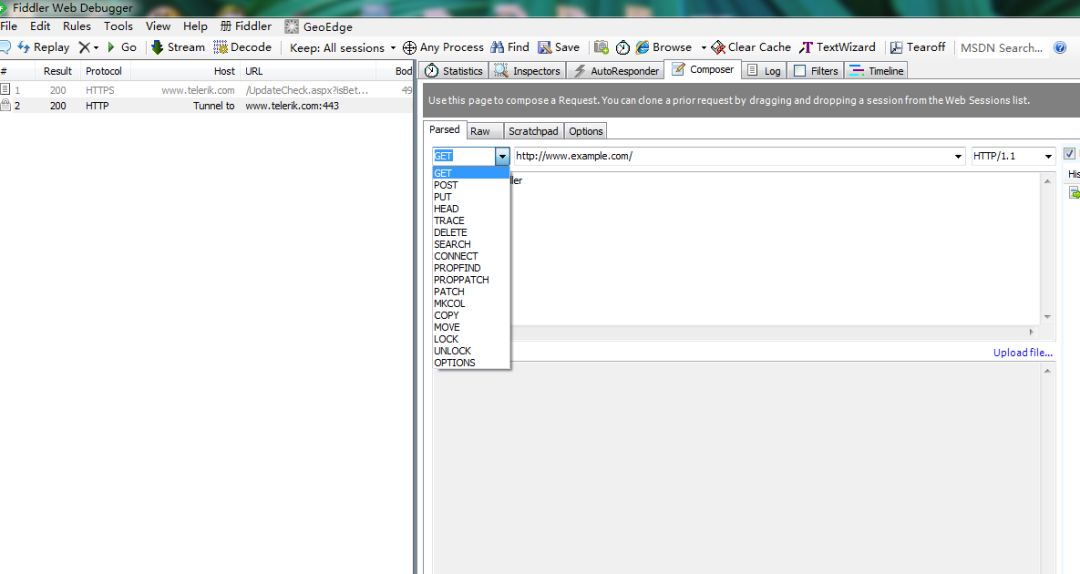The height and width of the screenshot is (574, 1080).
Task: Select HEAD in the method list
Action: click(x=471, y=208)
